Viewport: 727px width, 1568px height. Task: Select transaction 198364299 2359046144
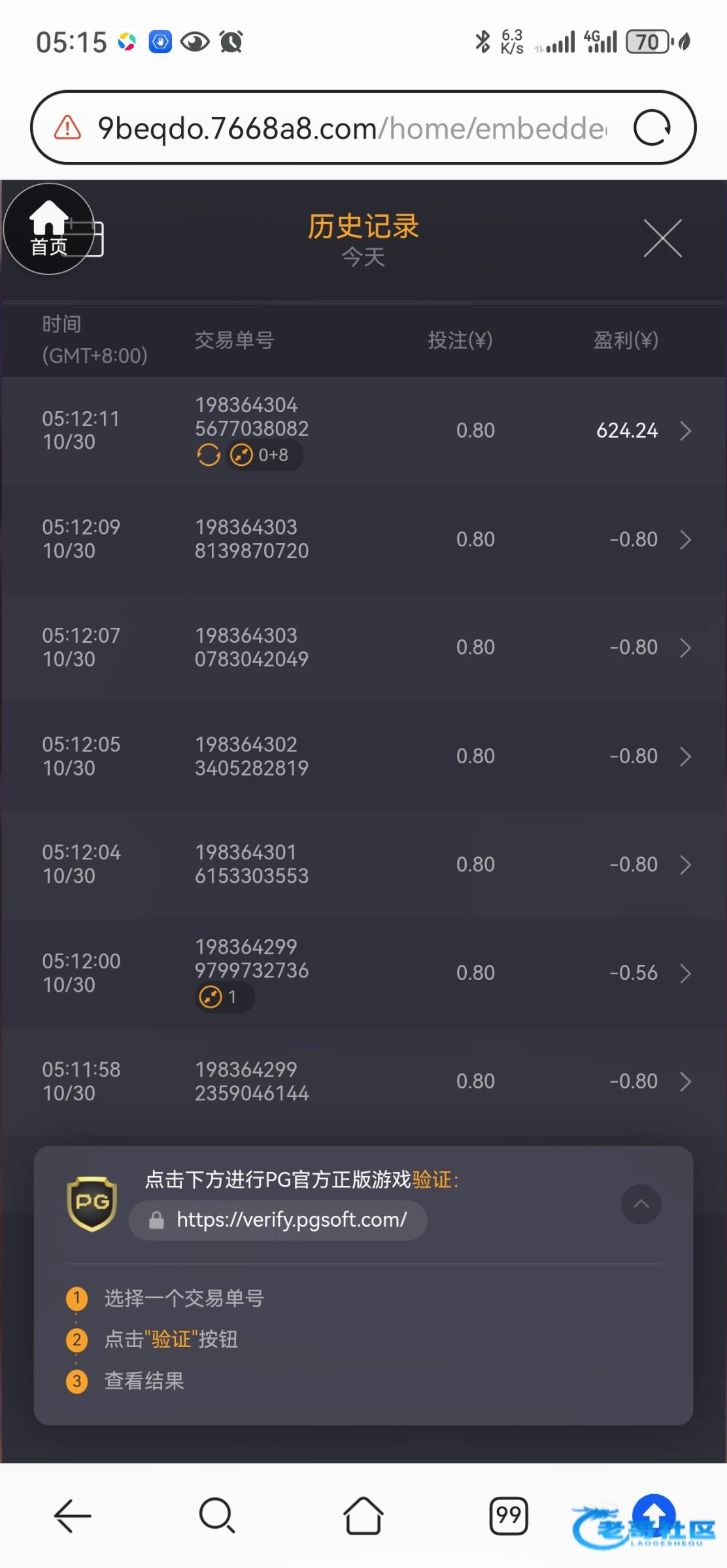coord(252,1081)
